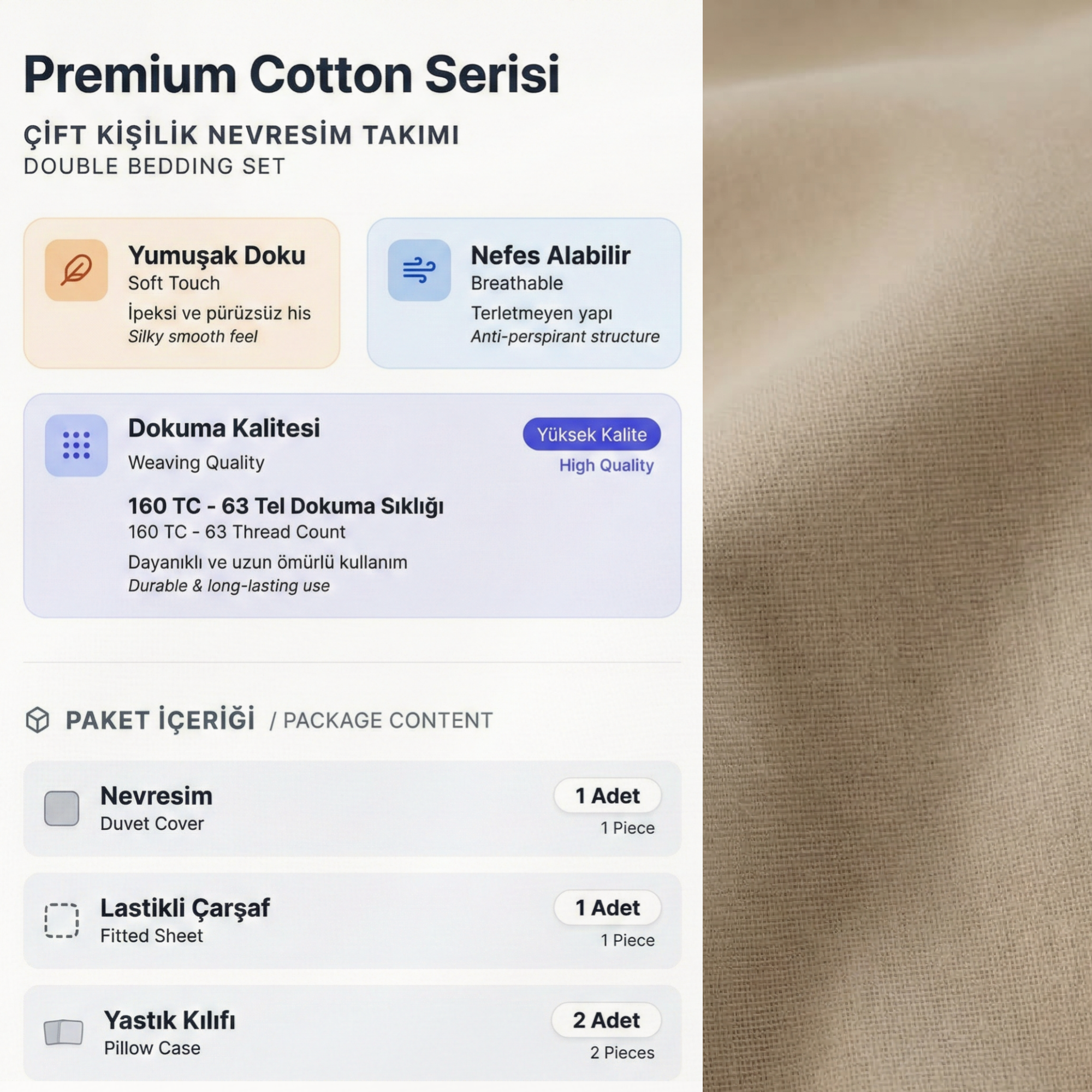Viewport: 1092px width, 1092px height.
Task: Click the beige fabric texture image
Action: tap(898, 546)
